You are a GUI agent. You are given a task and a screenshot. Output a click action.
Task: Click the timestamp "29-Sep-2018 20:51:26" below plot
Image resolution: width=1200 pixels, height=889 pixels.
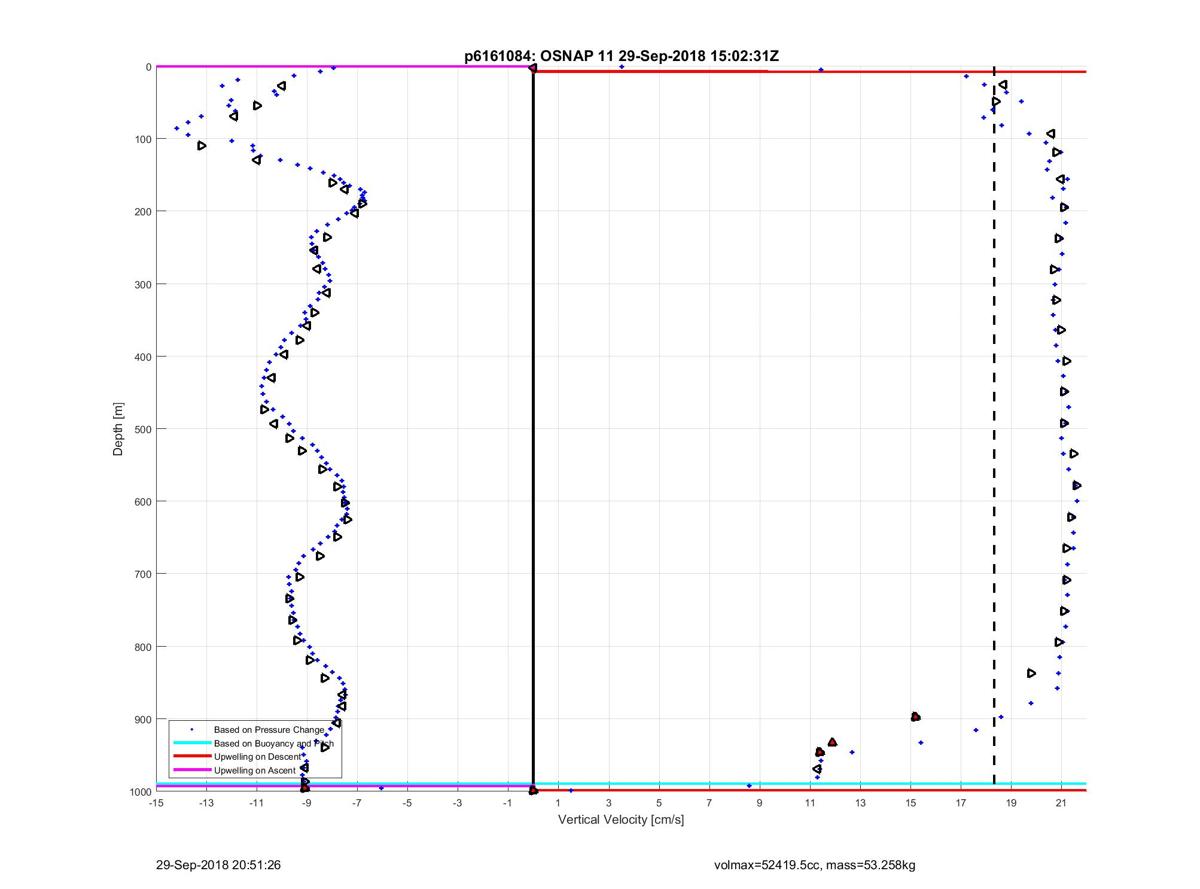[218, 864]
